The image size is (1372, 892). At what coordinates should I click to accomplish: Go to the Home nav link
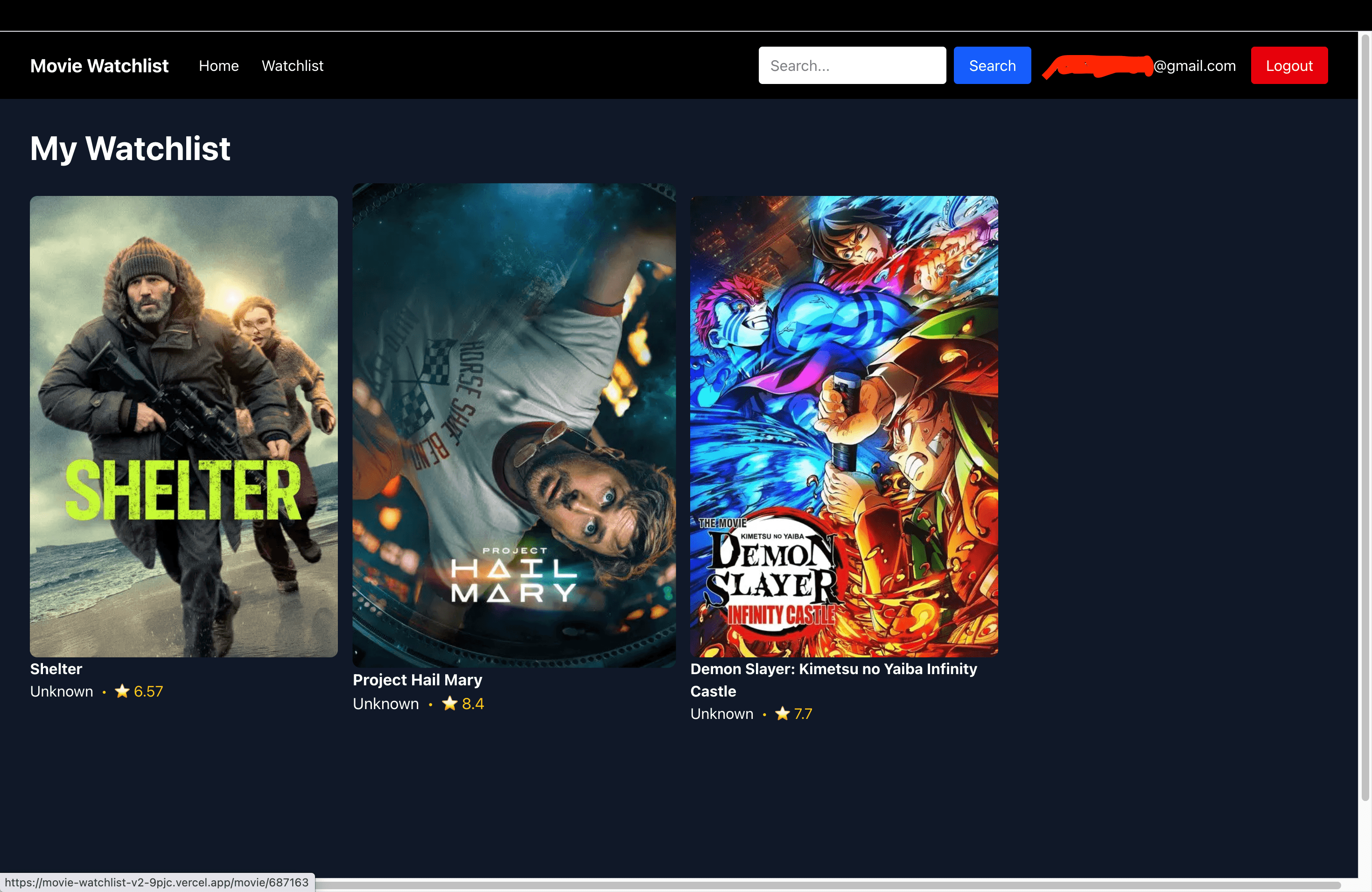(x=218, y=66)
